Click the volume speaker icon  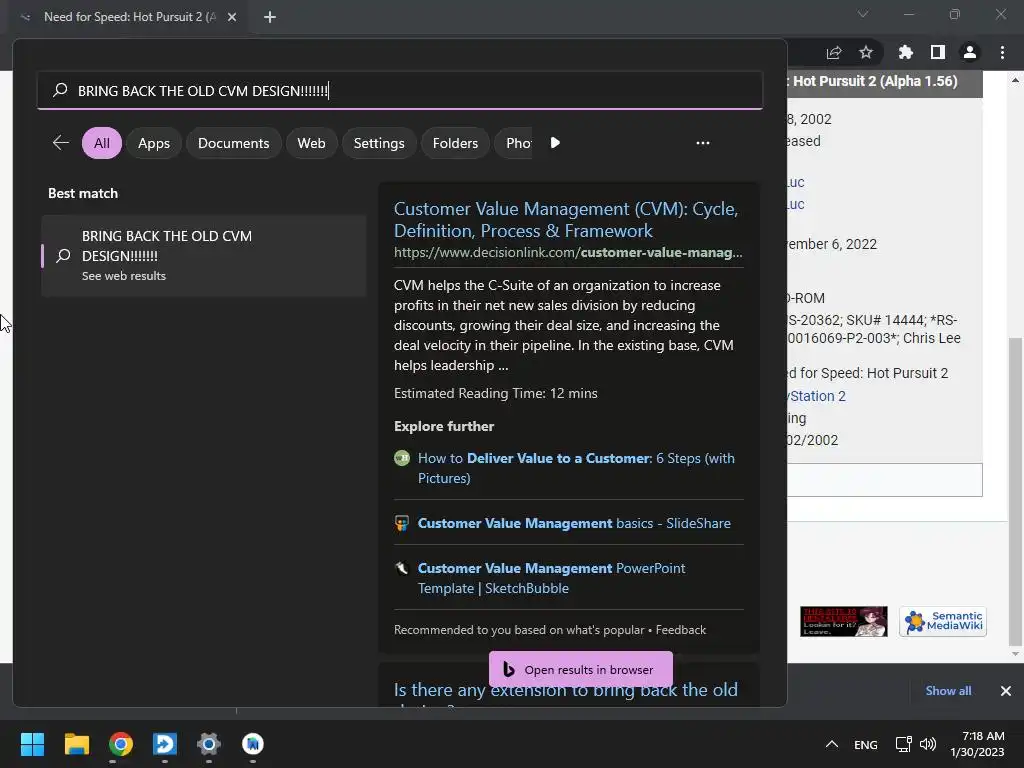(927, 744)
